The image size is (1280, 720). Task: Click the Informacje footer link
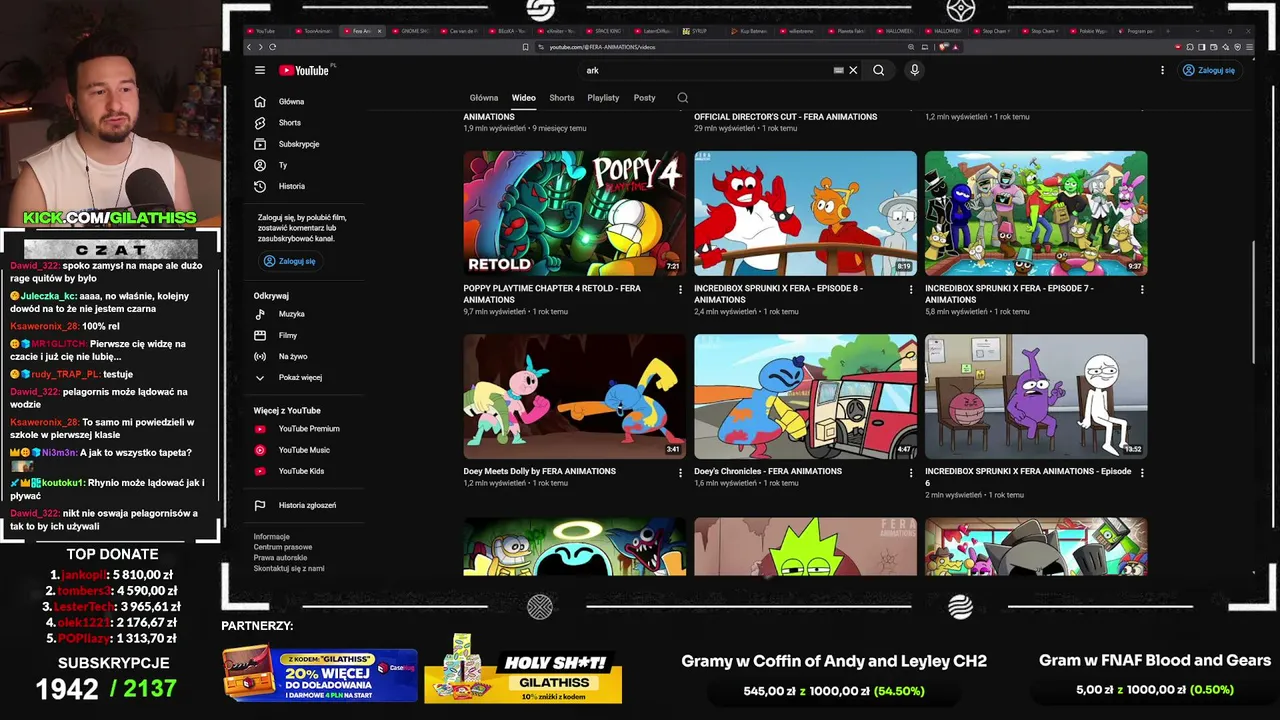[x=271, y=537]
